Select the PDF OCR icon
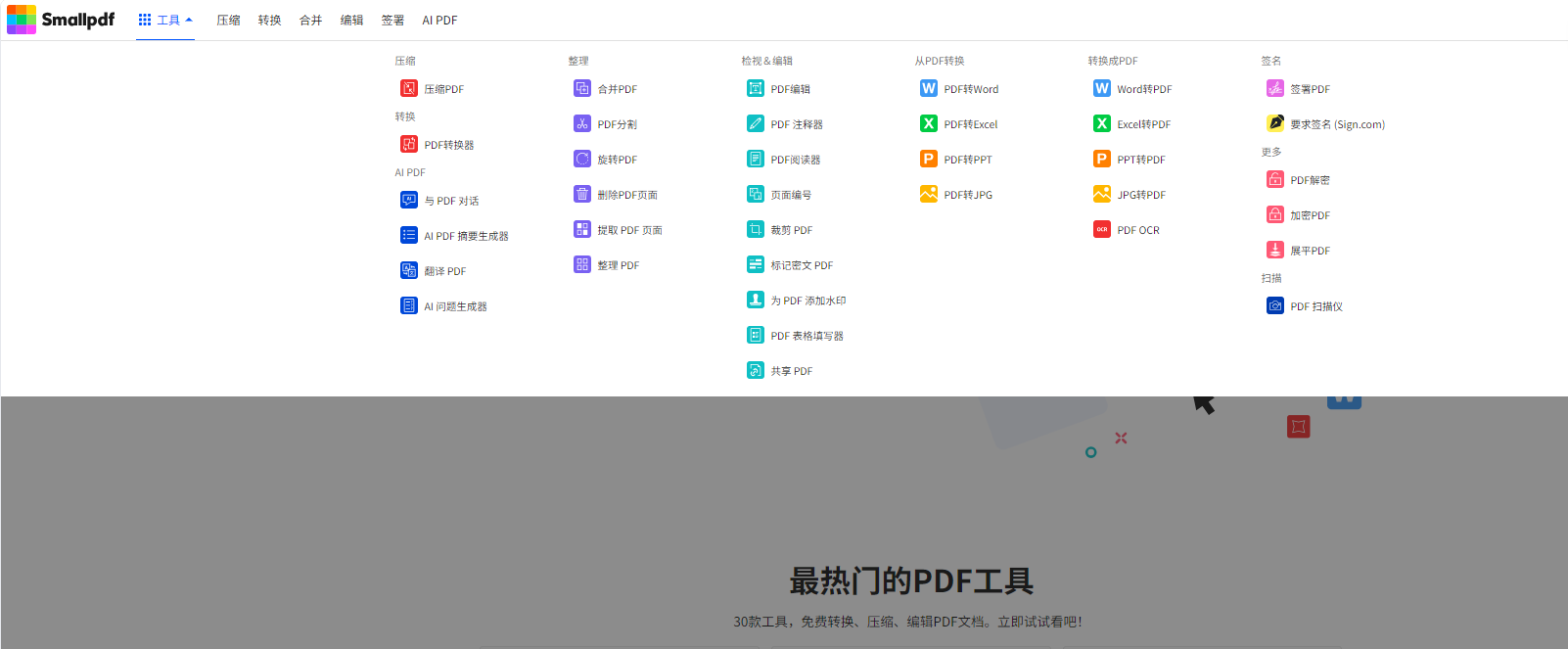 tap(1102, 230)
